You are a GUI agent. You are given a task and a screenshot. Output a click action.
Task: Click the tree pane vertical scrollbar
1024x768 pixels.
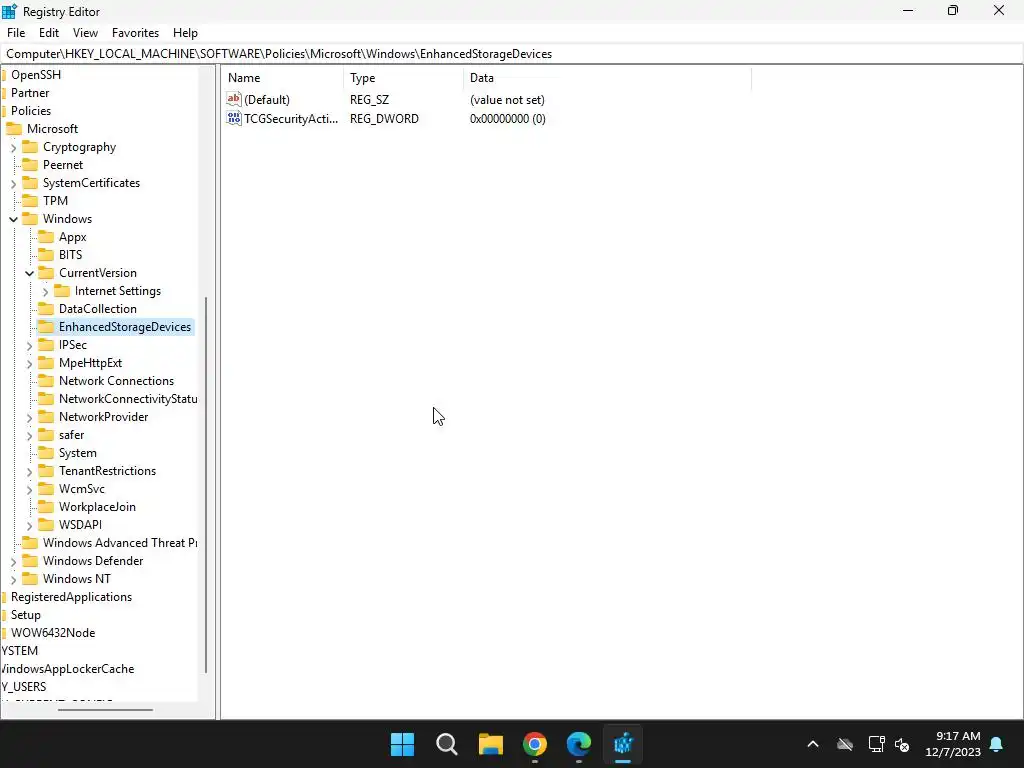pos(206,485)
